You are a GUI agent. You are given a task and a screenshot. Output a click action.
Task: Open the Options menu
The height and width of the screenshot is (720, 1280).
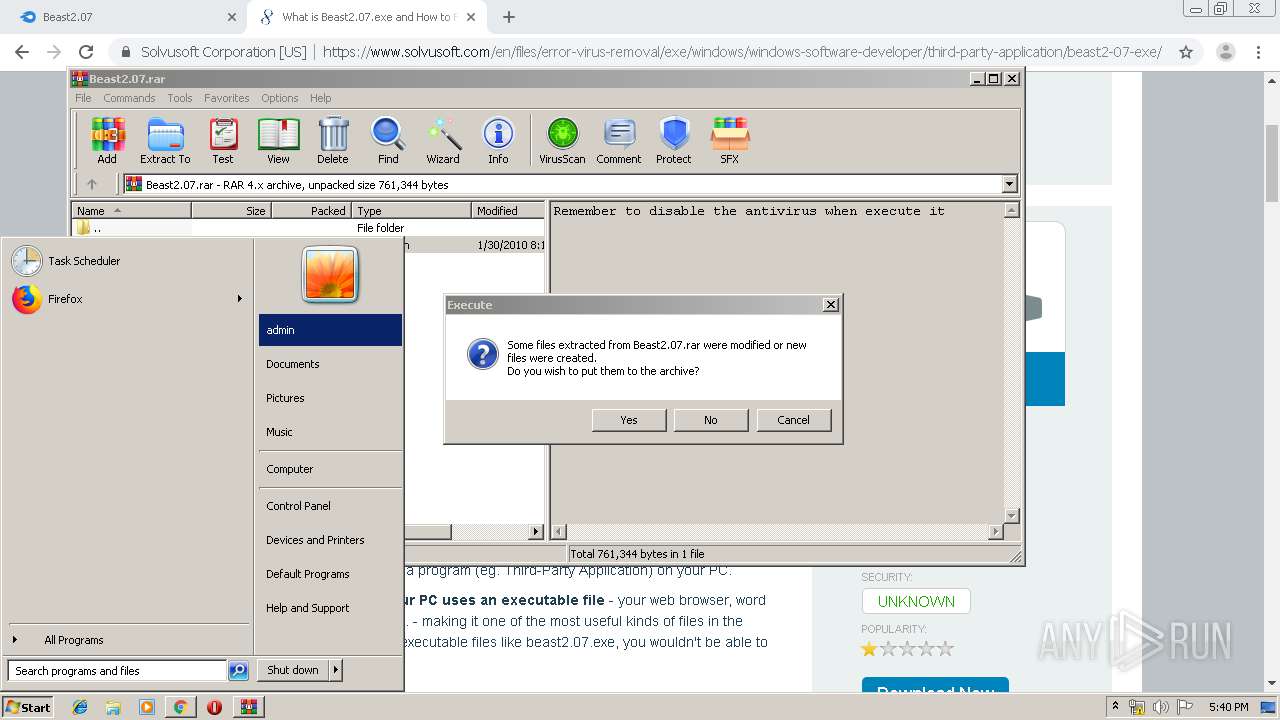tap(280, 98)
